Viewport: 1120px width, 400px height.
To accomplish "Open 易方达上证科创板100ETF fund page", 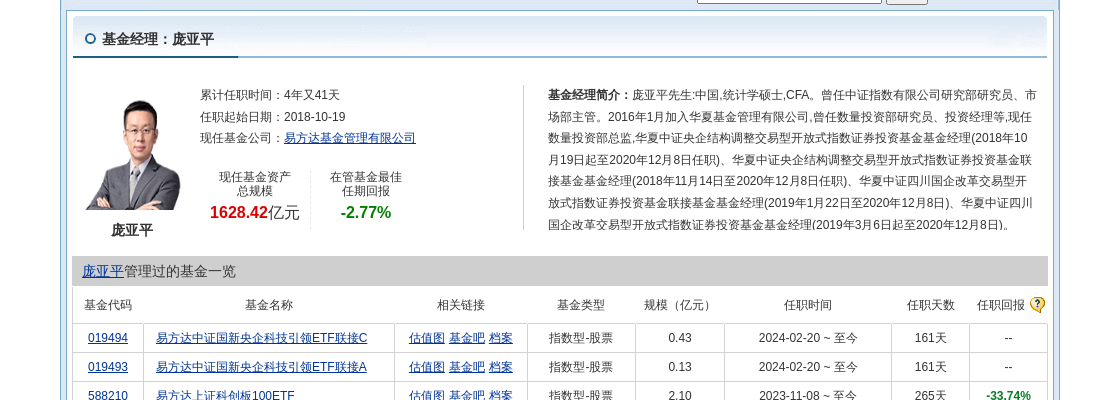I will (x=225, y=395).
